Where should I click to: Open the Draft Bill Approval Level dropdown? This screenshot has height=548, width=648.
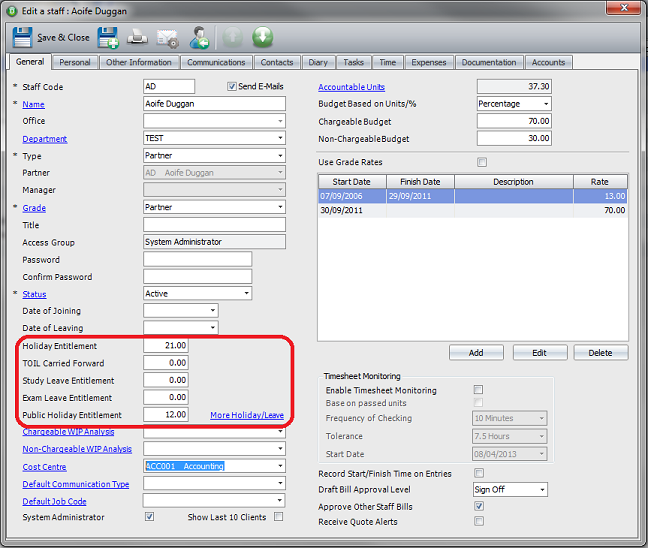tap(541, 490)
